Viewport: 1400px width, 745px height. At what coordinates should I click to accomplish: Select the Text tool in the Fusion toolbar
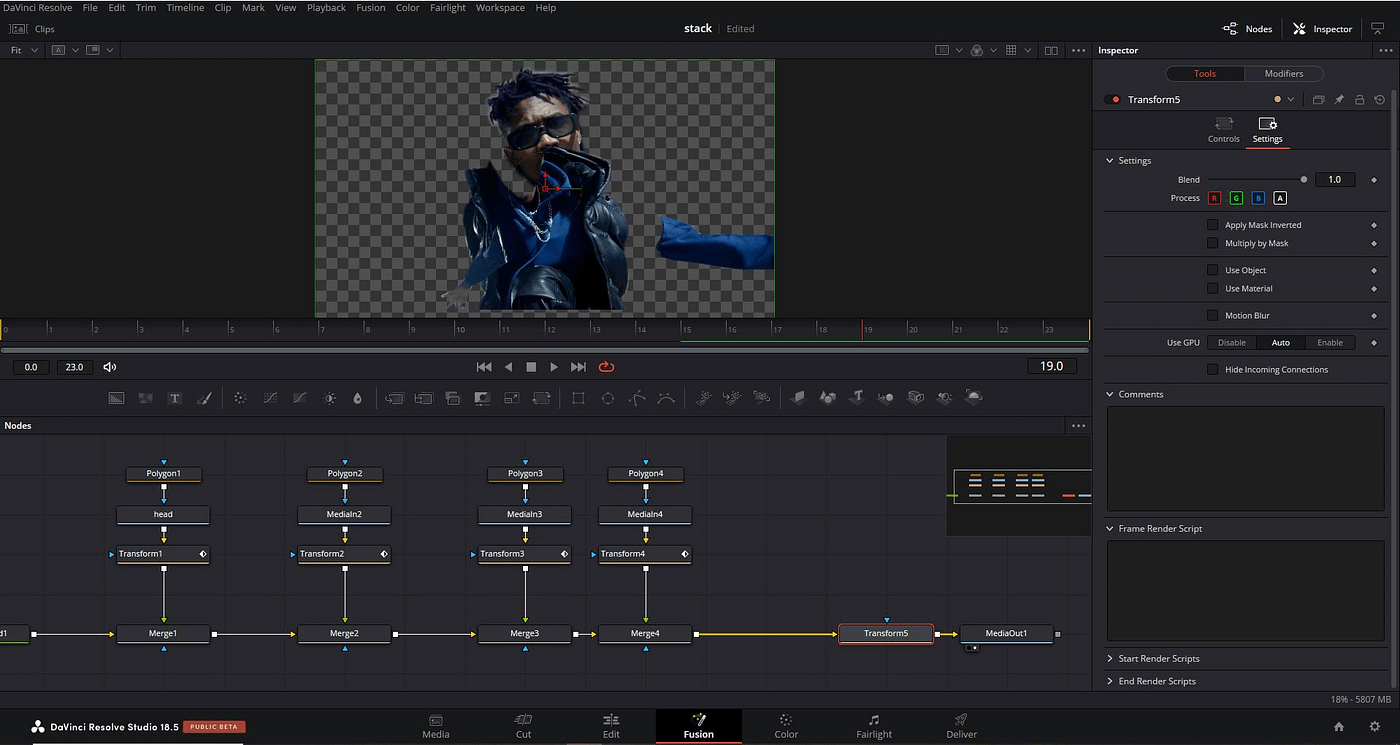(174, 398)
